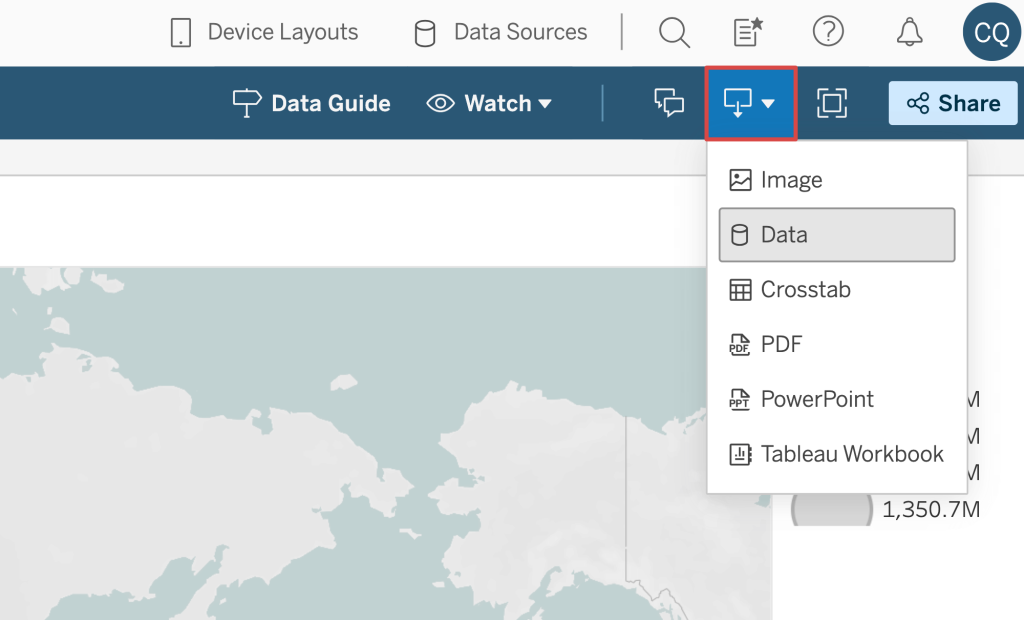Open the Download dropdown arrow
Image resolution: width=1024 pixels, height=620 pixels.
[766, 103]
